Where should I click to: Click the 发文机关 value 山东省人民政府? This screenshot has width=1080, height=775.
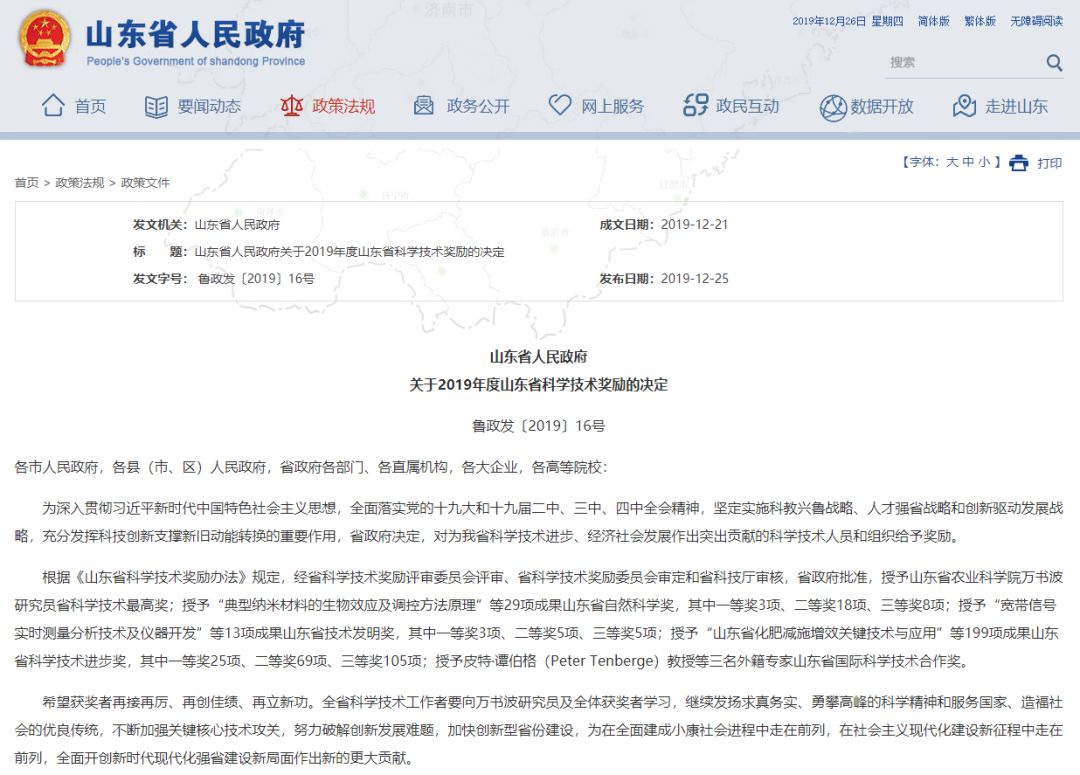click(x=238, y=225)
